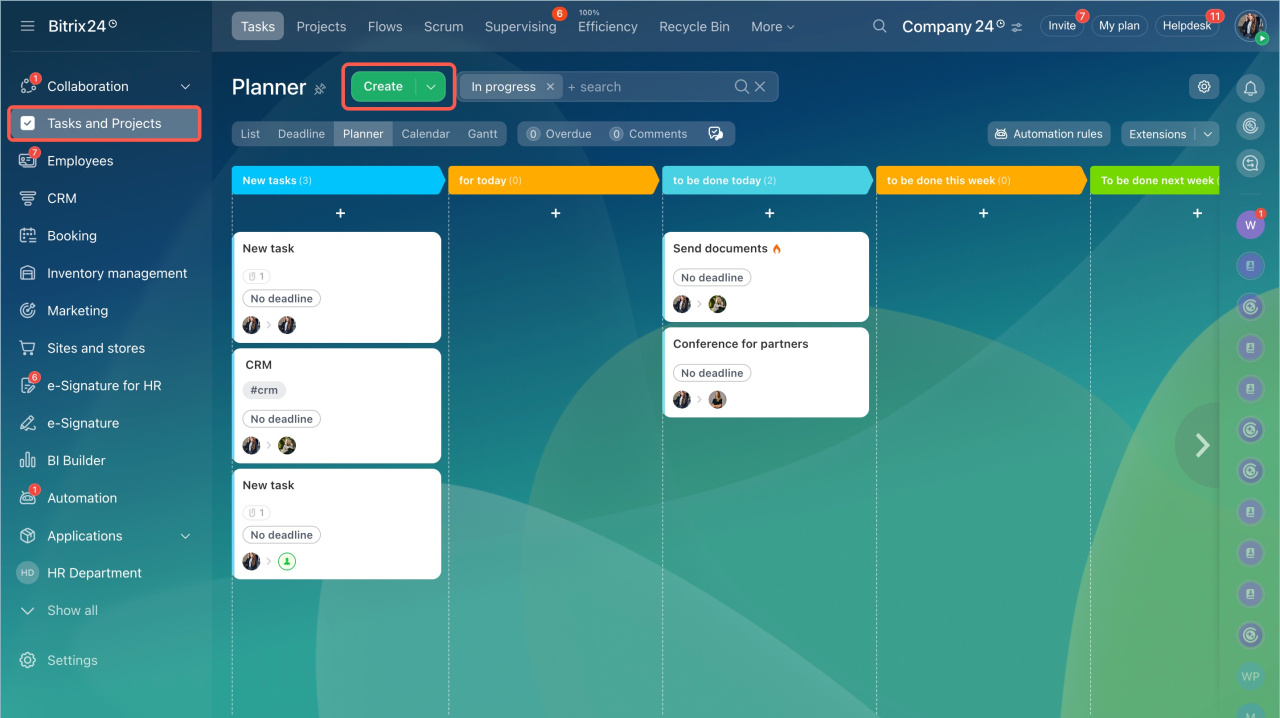The image size is (1280, 718).
Task: Open the hamburger menu beside Bitrix24
Action: (x=28, y=26)
